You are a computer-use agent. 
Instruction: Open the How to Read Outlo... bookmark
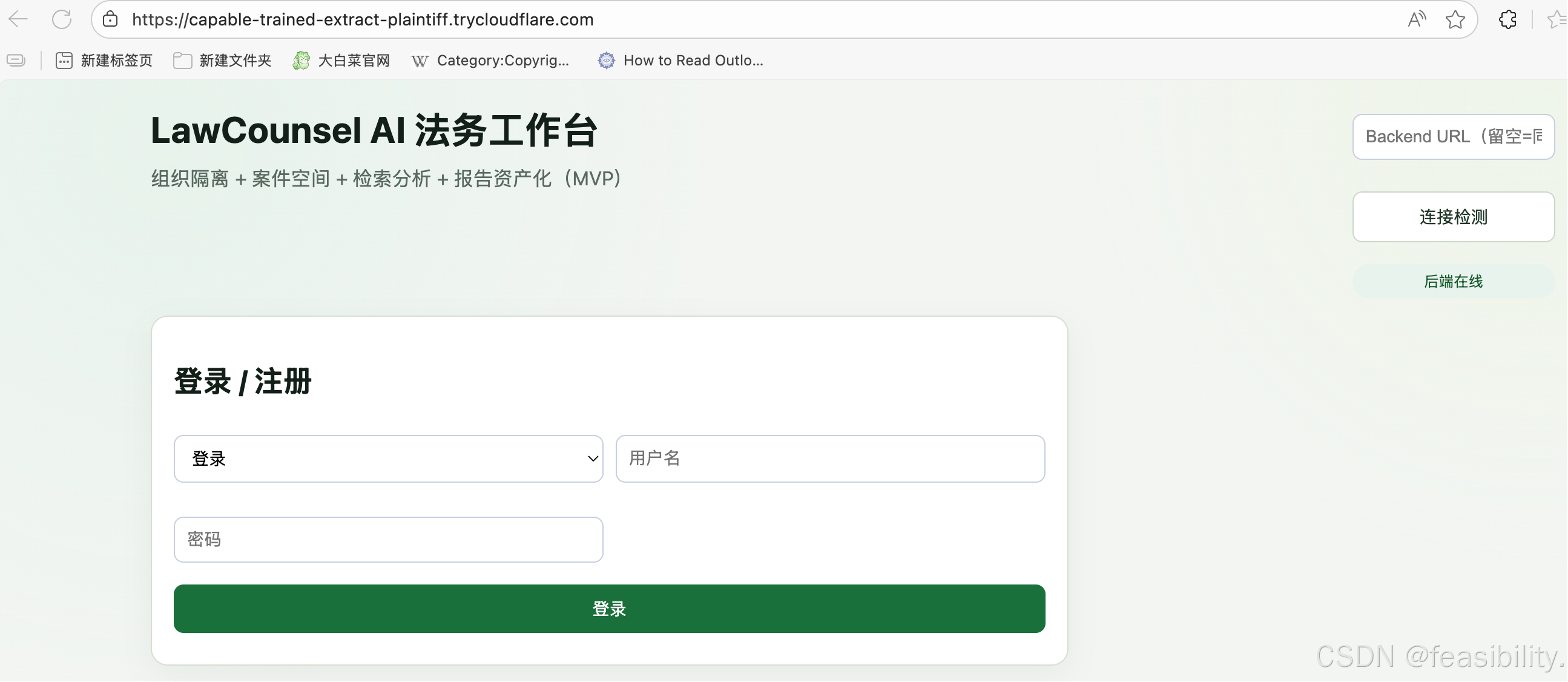tap(680, 61)
